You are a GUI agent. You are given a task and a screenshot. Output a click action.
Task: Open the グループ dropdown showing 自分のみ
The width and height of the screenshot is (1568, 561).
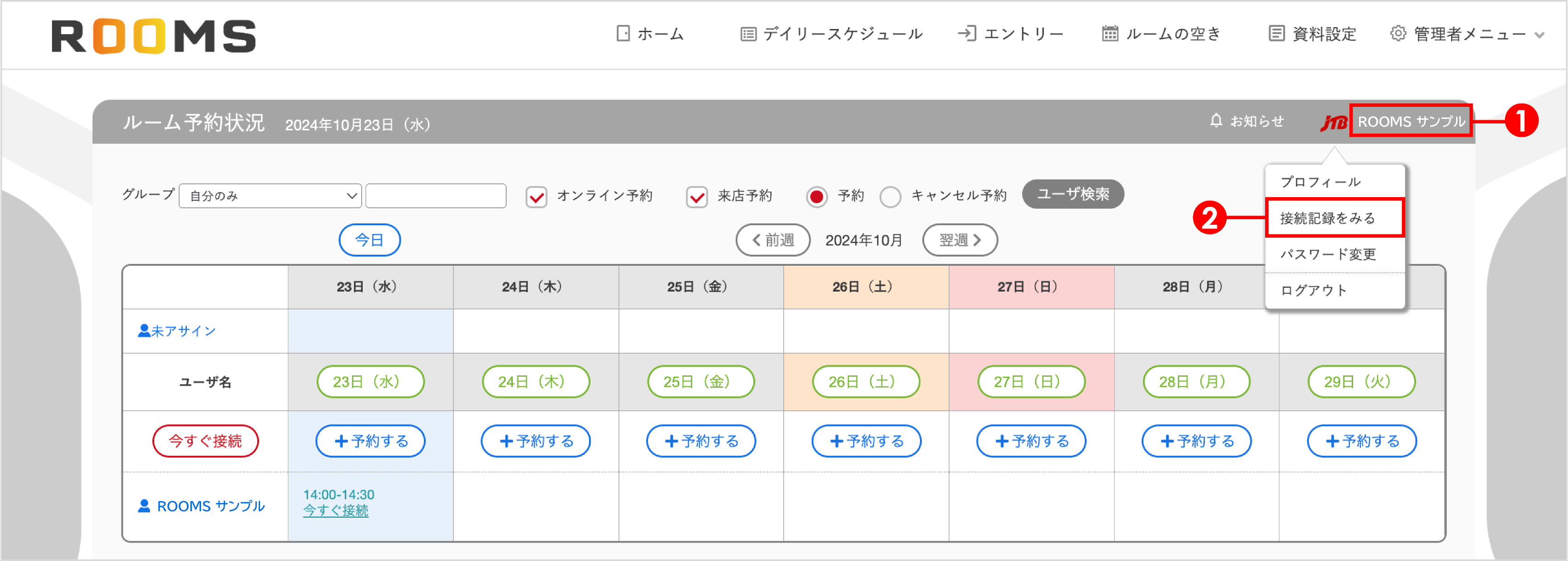(x=270, y=196)
